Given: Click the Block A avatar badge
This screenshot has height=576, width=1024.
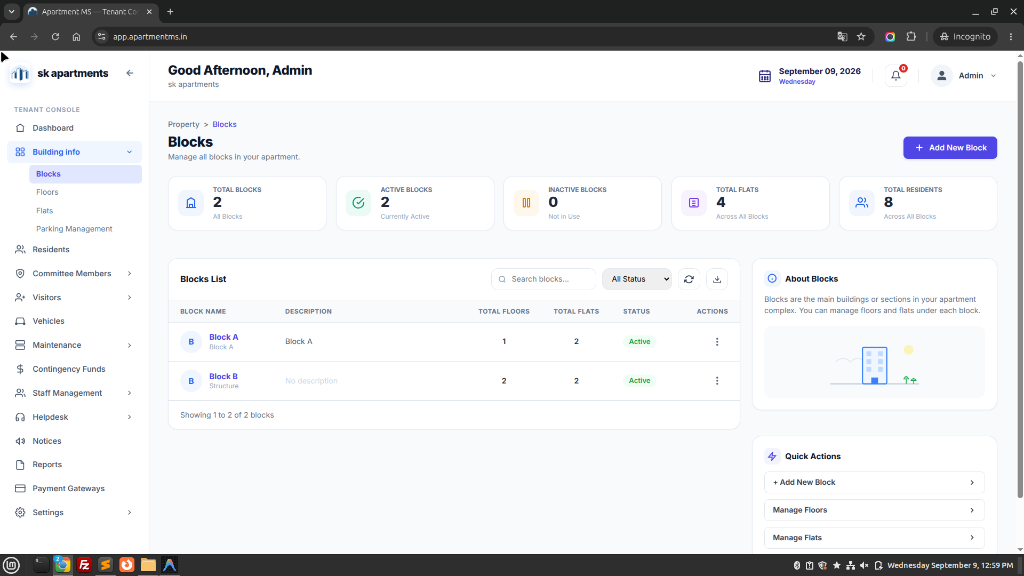Looking at the screenshot, I should pyautogui.click(x=191, y=342).
